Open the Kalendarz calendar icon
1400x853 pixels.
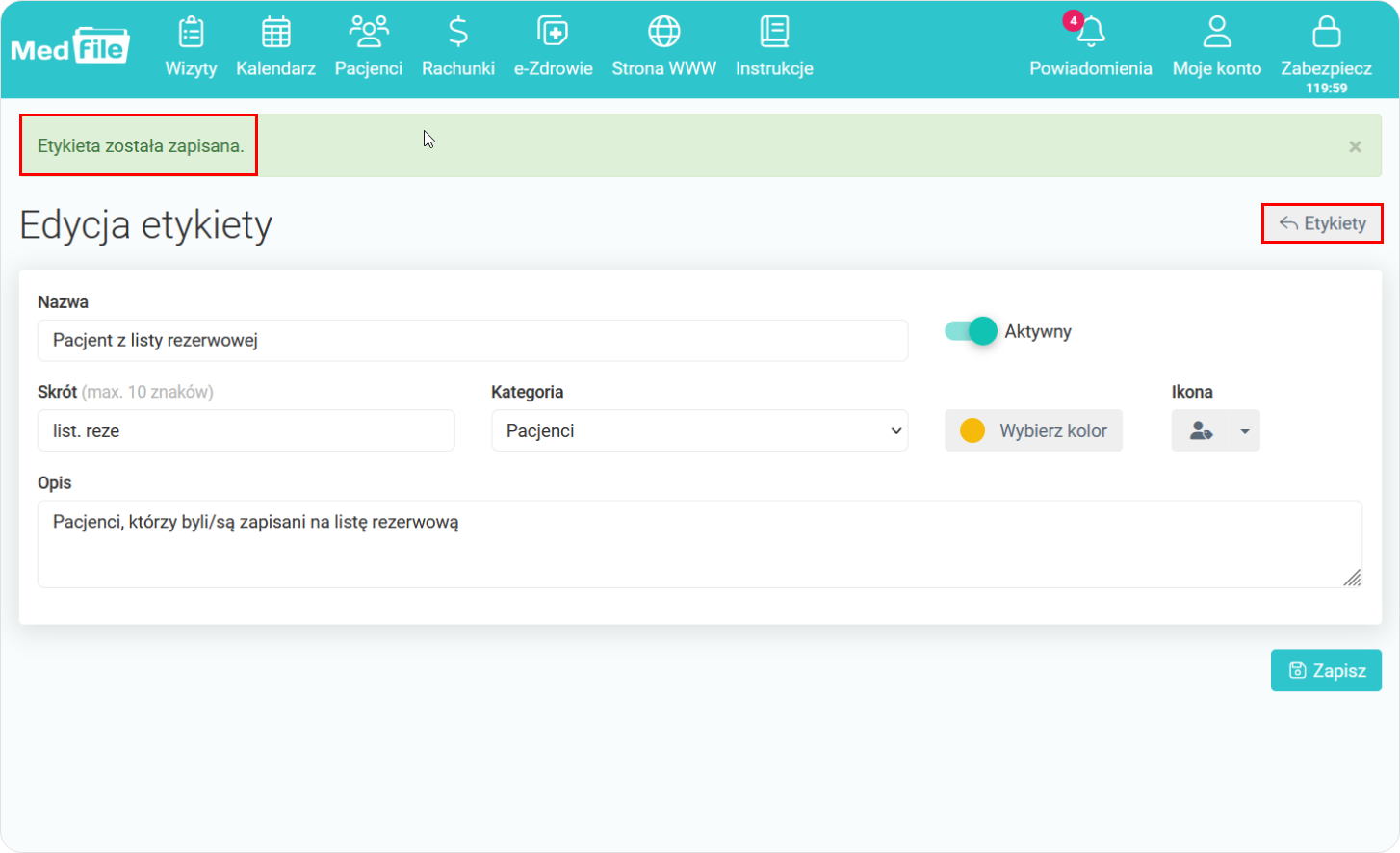[x=275, y=32]
